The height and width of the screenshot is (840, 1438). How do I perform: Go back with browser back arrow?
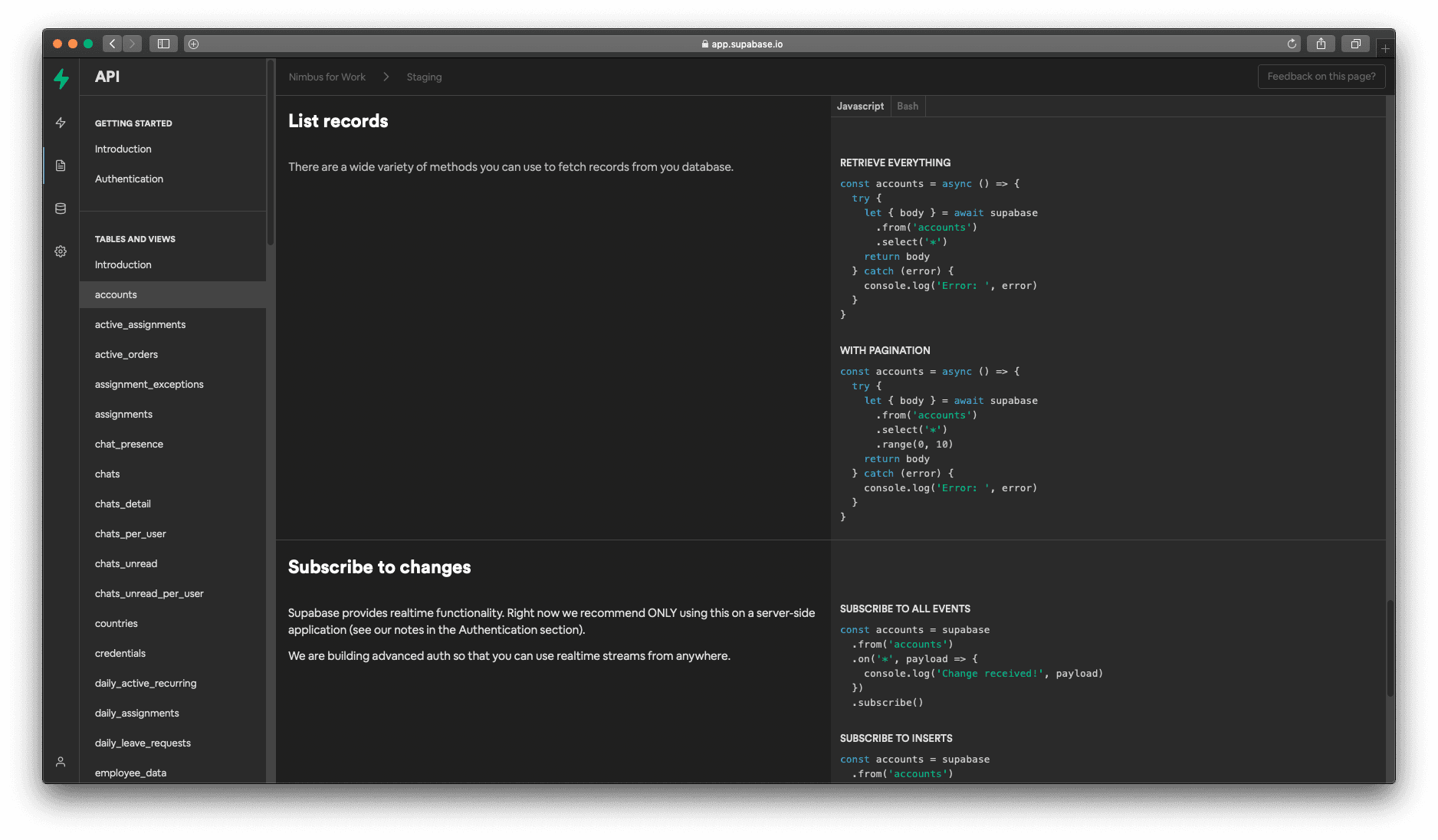pos(113,44)
